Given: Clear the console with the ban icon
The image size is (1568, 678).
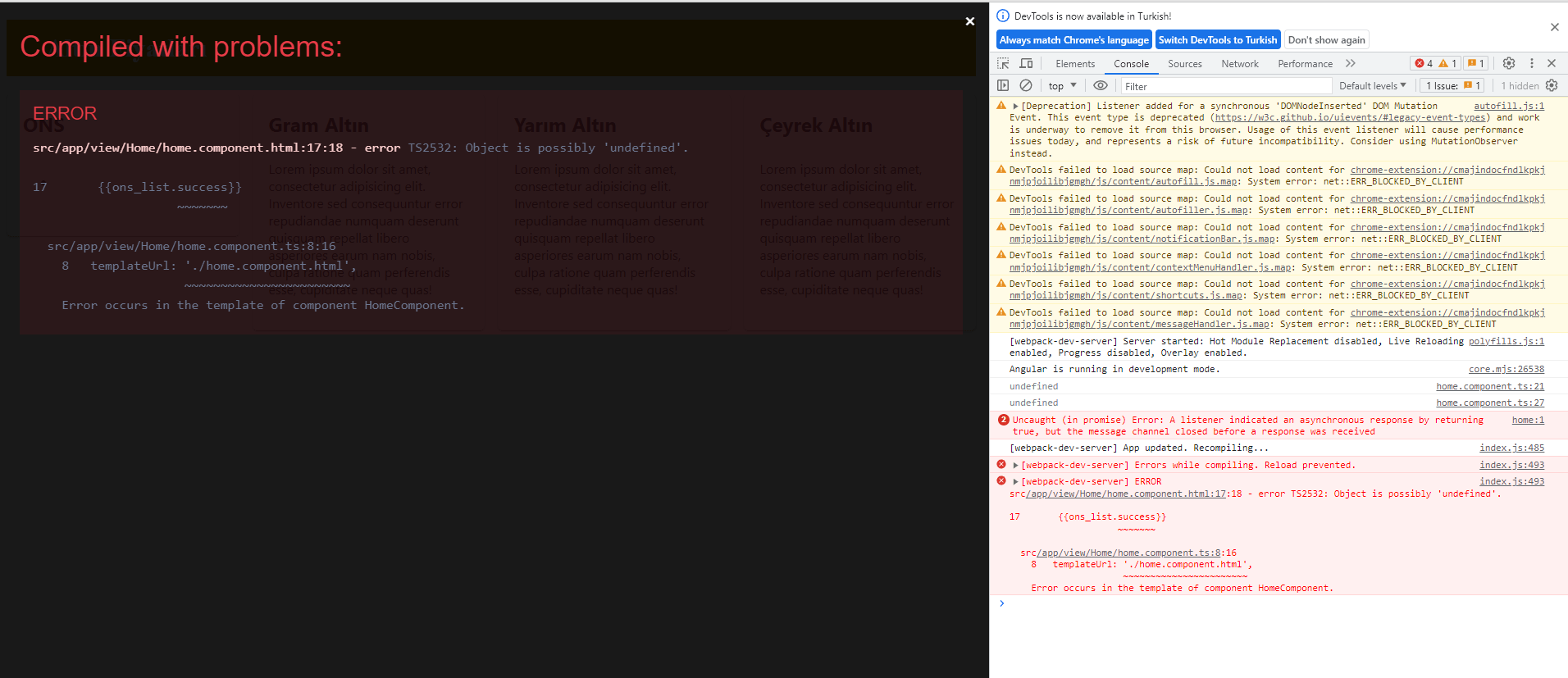Looking at the screenshot, I should [1026, 85].
